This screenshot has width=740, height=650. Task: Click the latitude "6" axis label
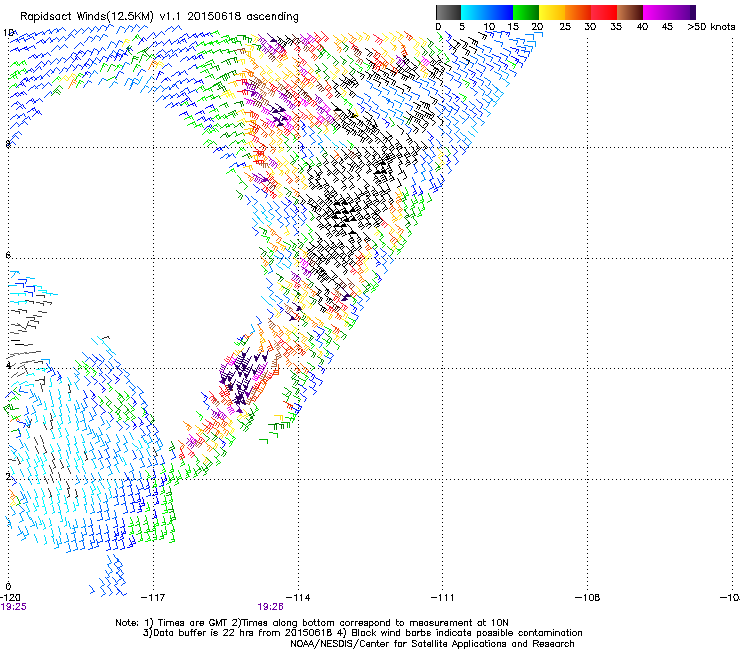(x=8, y=255)
